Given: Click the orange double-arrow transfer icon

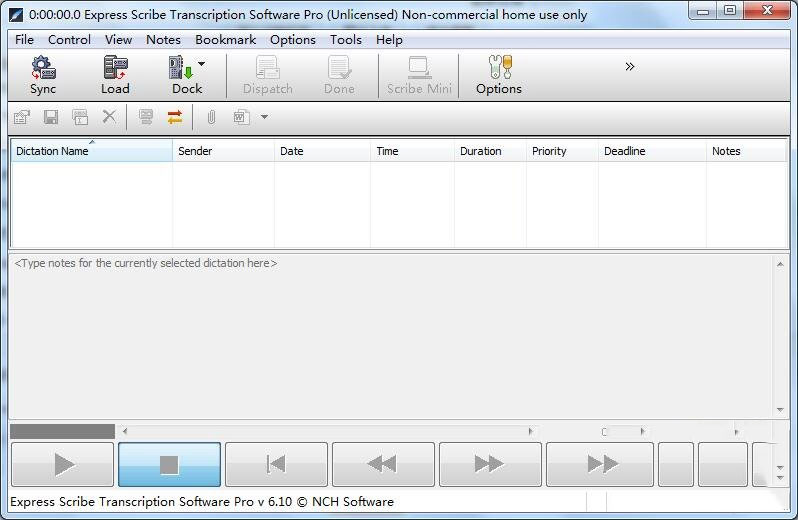Looking at the screenshot, I should 175,118.
